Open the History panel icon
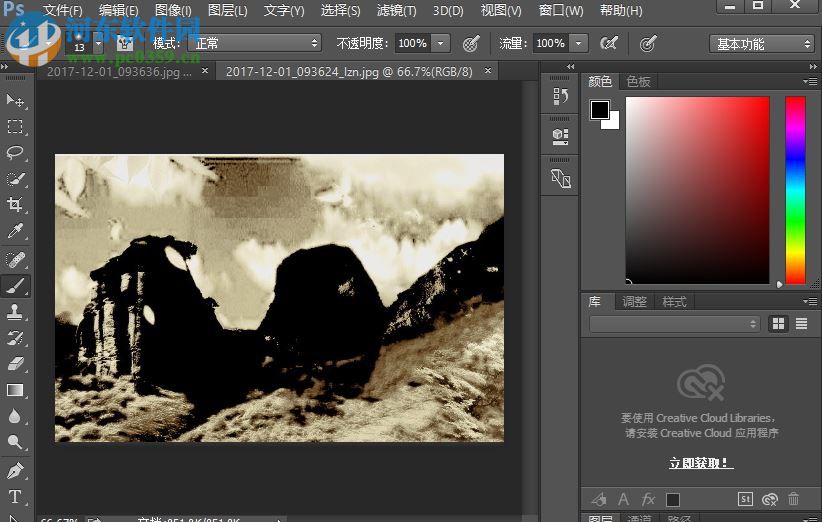822x522 pixels. (x=560, y=96)
